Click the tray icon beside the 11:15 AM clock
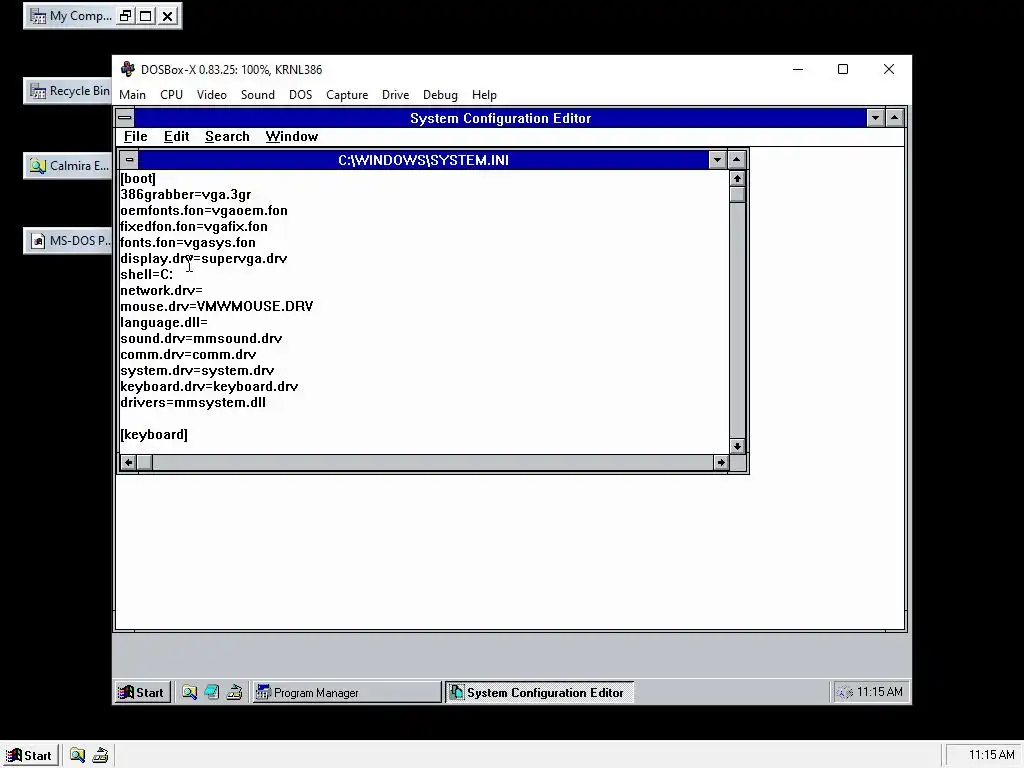 (x=844, y=692)
